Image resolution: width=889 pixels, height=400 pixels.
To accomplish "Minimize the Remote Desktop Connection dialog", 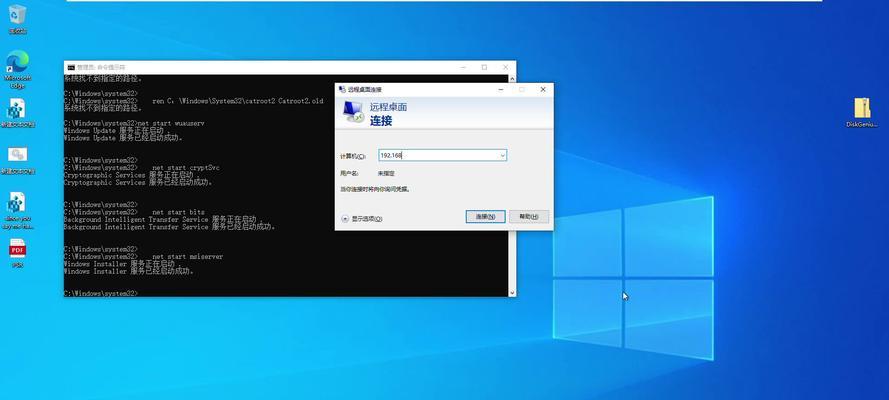I will click(x=501, y=90).
